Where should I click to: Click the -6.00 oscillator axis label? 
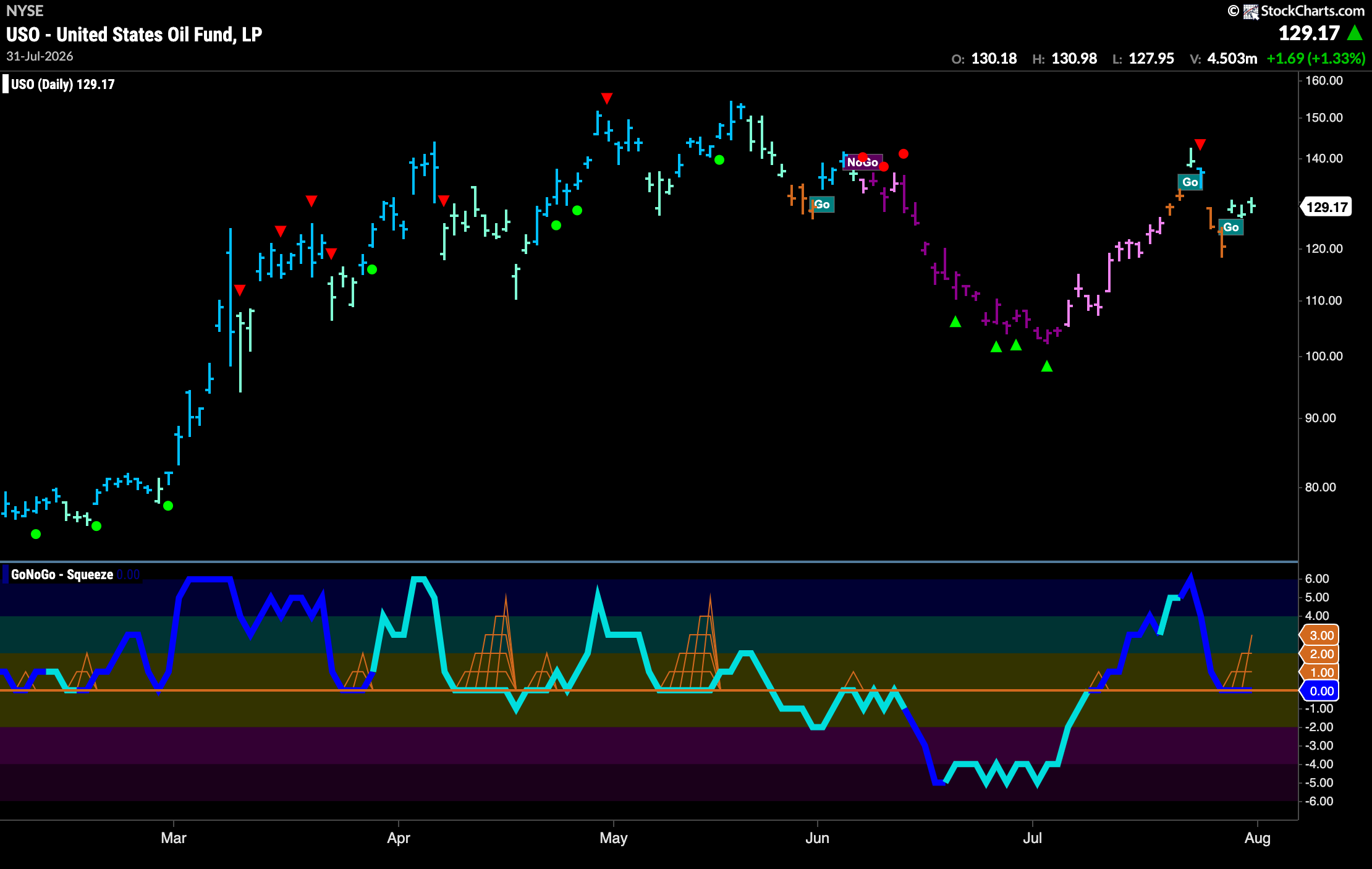[x=1318, y=801]
